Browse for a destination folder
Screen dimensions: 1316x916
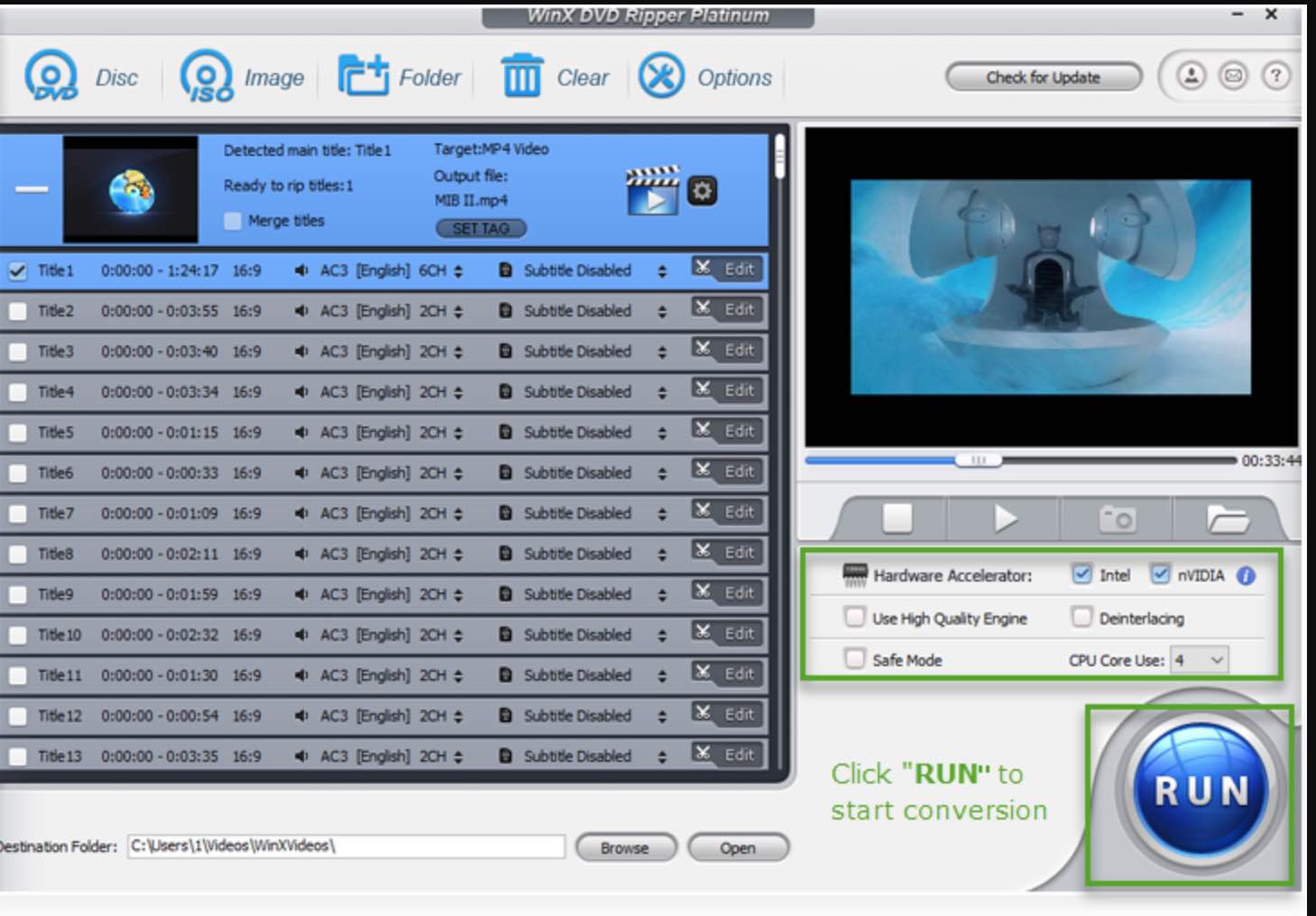pyautogui.click(x=625, y=847)
